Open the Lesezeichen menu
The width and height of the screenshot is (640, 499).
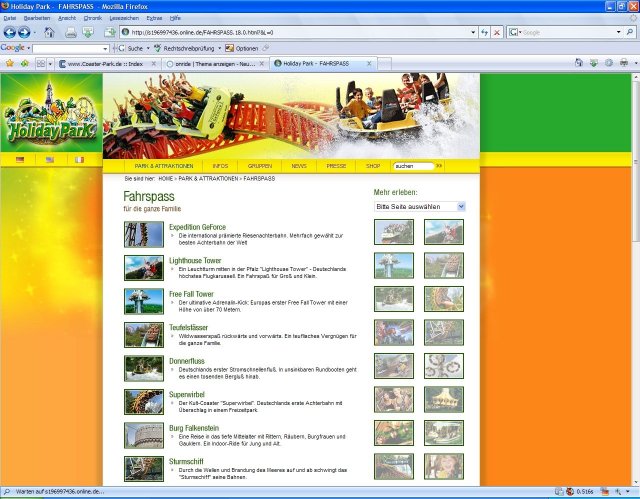(x=124, y=18)
